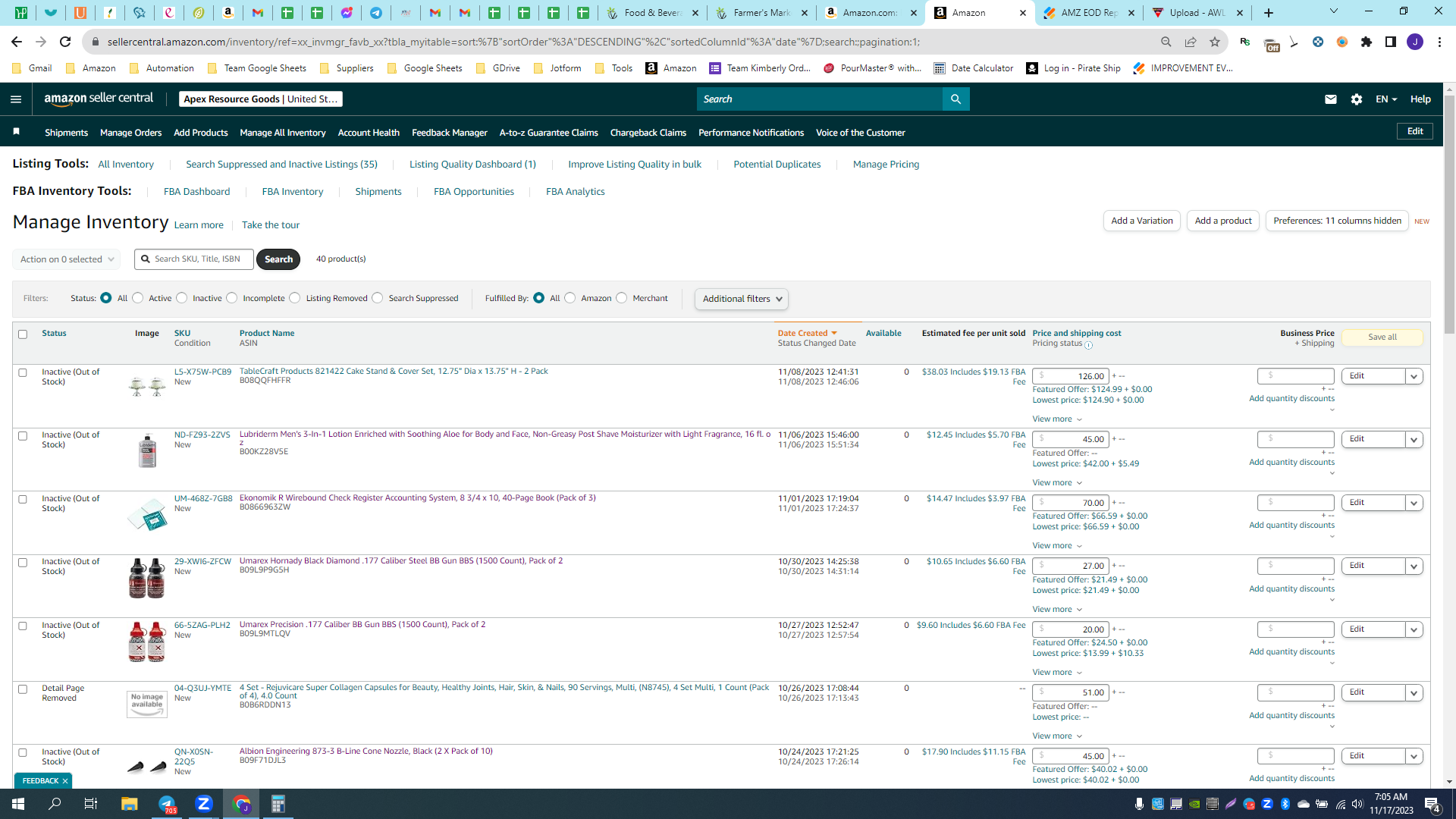Expand View more for Ekonomik Check Register

point(1057,546)
